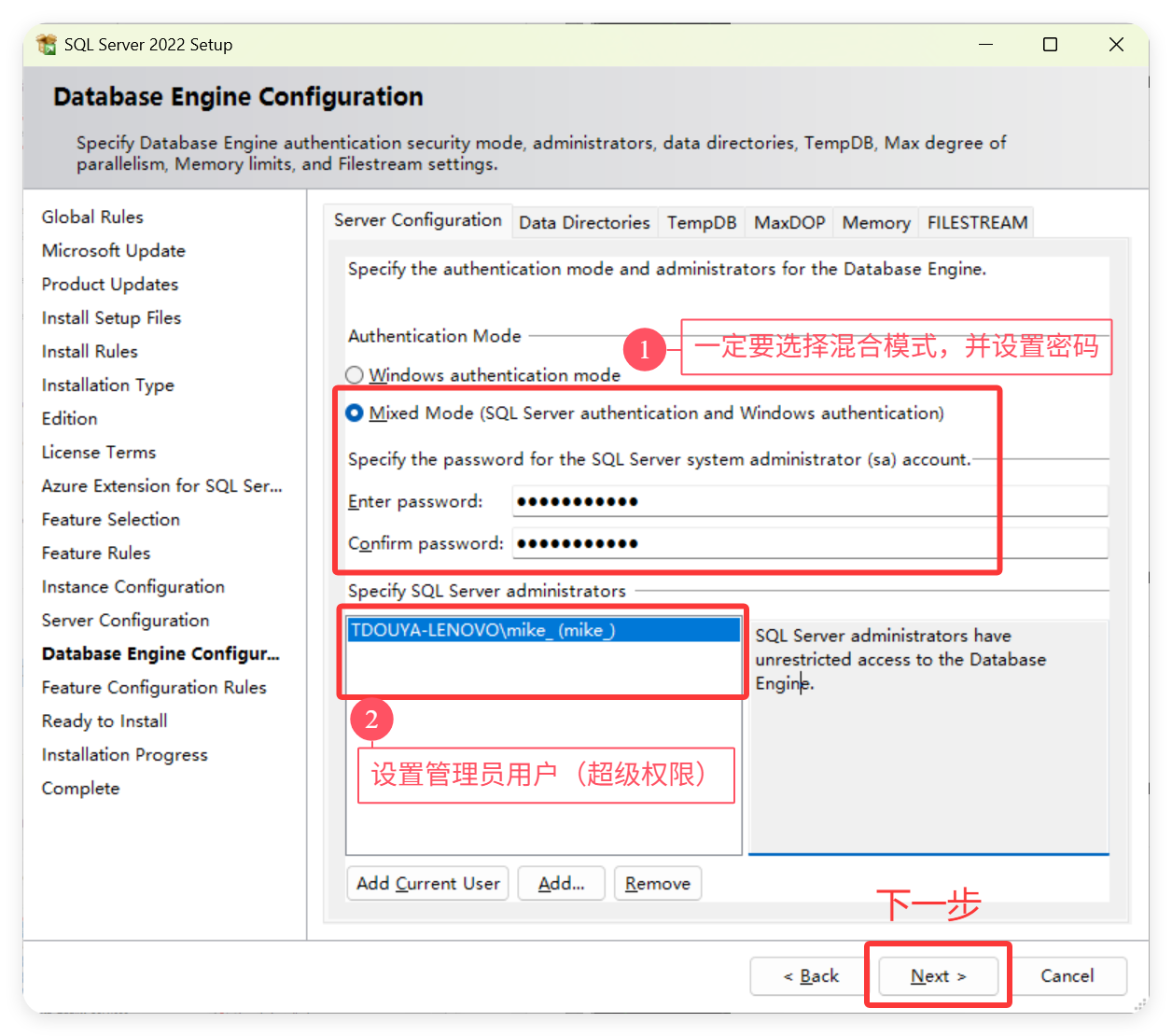Click Edition step in sidebar

(69, 418)
